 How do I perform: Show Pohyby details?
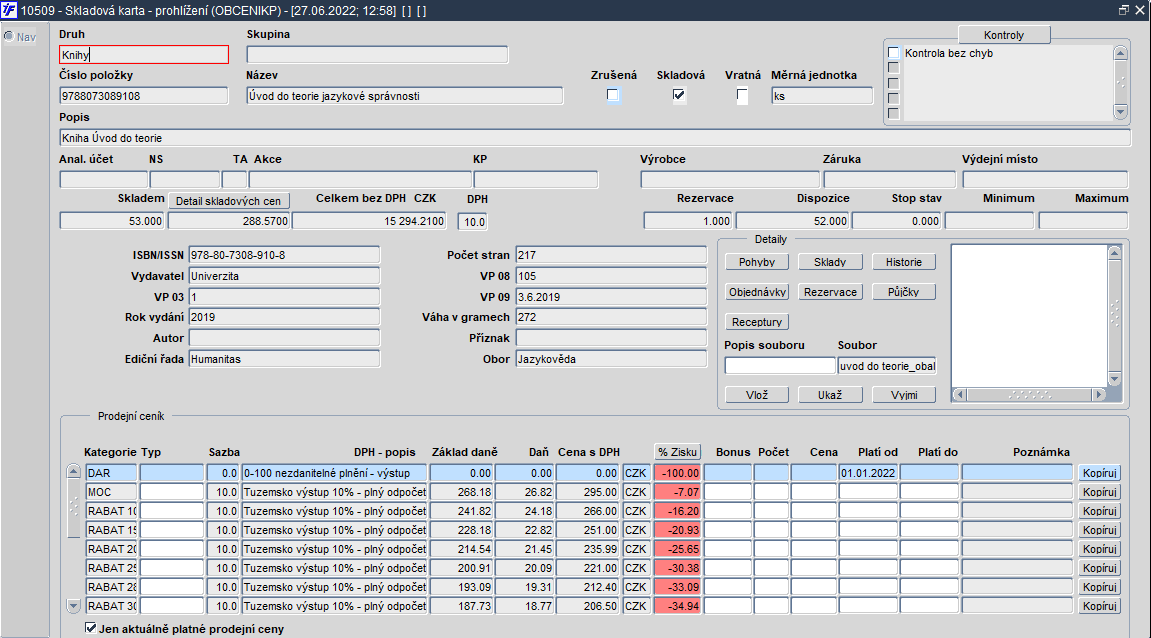click(758, 262)
